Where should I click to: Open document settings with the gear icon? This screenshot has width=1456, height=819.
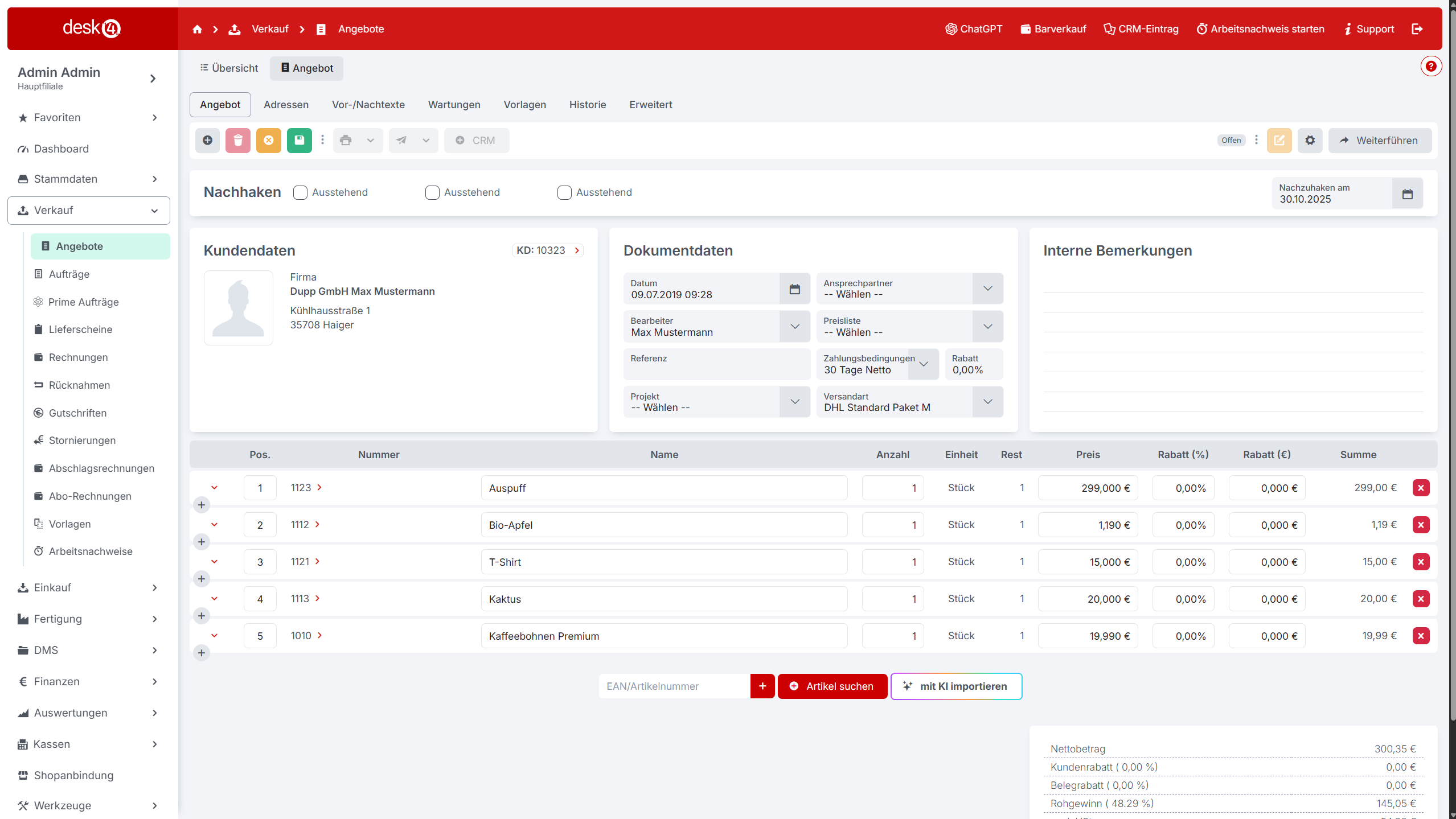1310,140
